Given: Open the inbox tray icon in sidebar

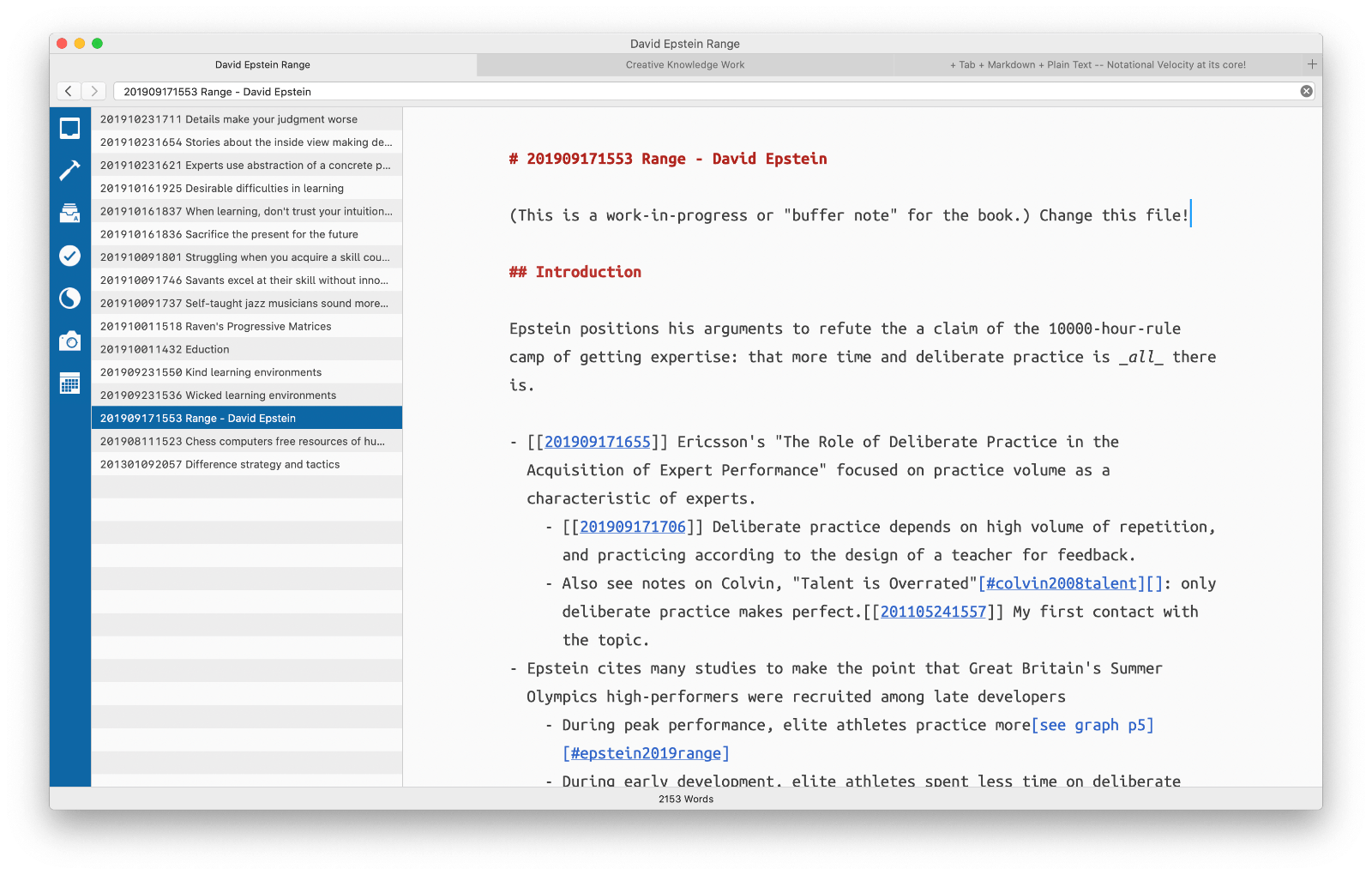Looking at the screenshot, I should click(x=70, y=213).
